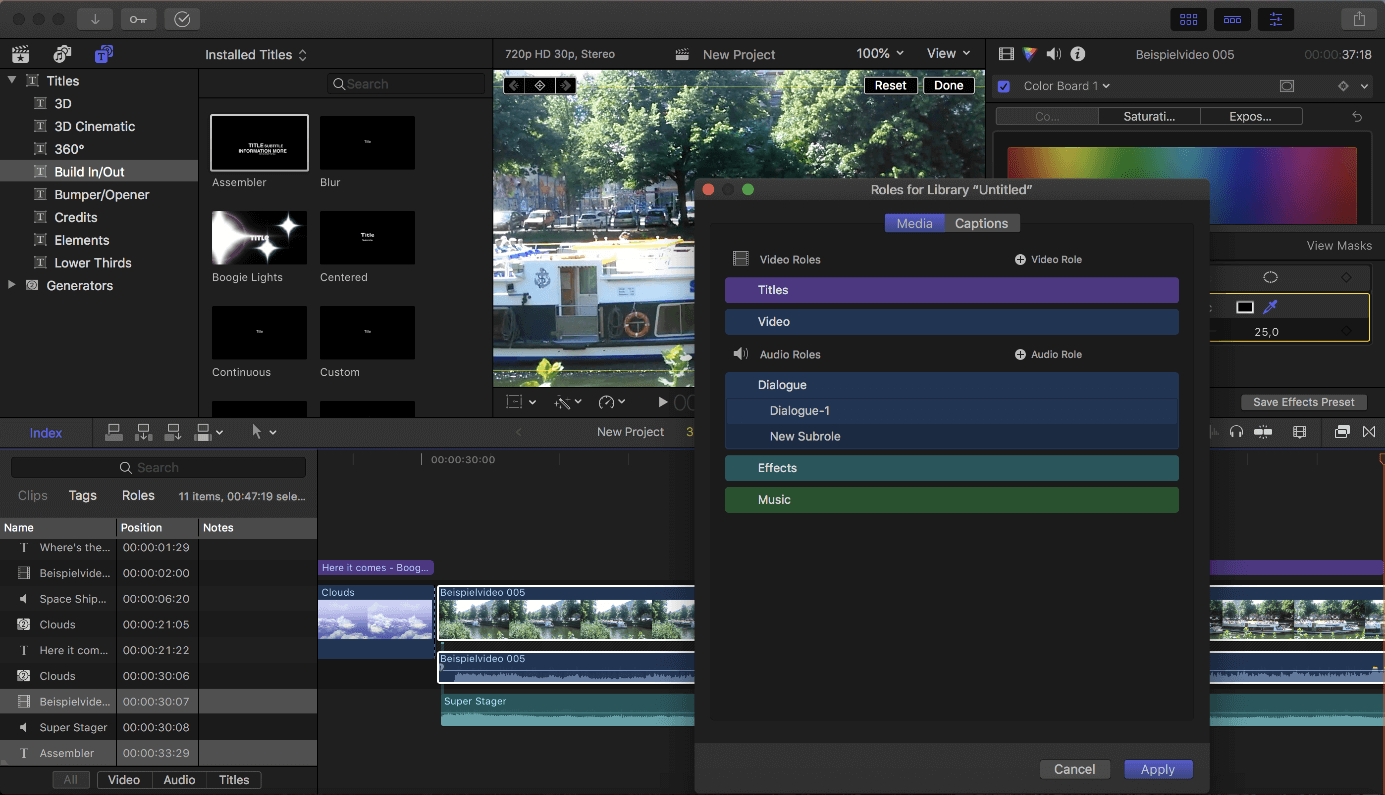
Task: Open the Audio inspector speaker icon
Action: (1056, 54)
